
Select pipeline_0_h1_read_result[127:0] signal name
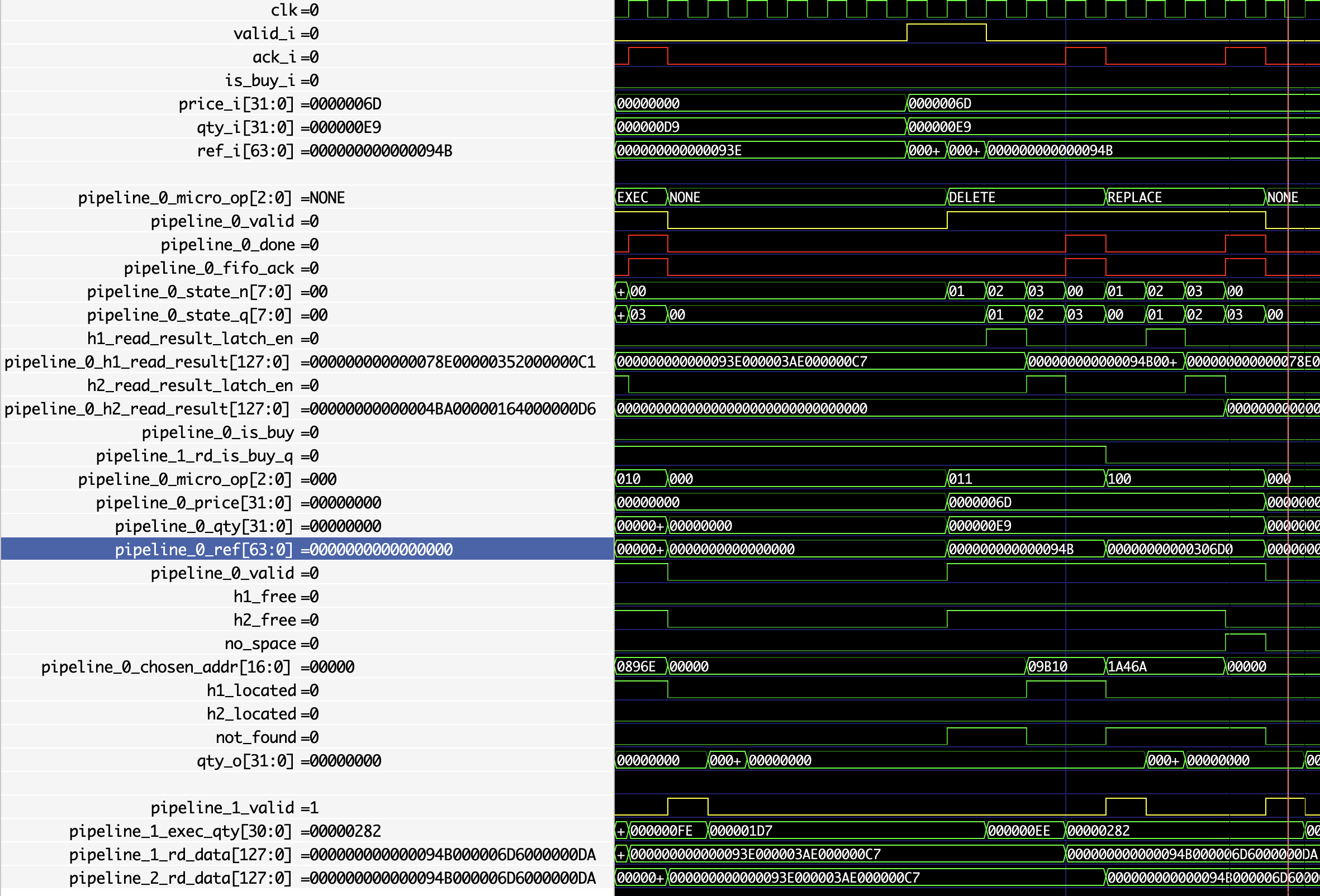(x=147, y=361)
